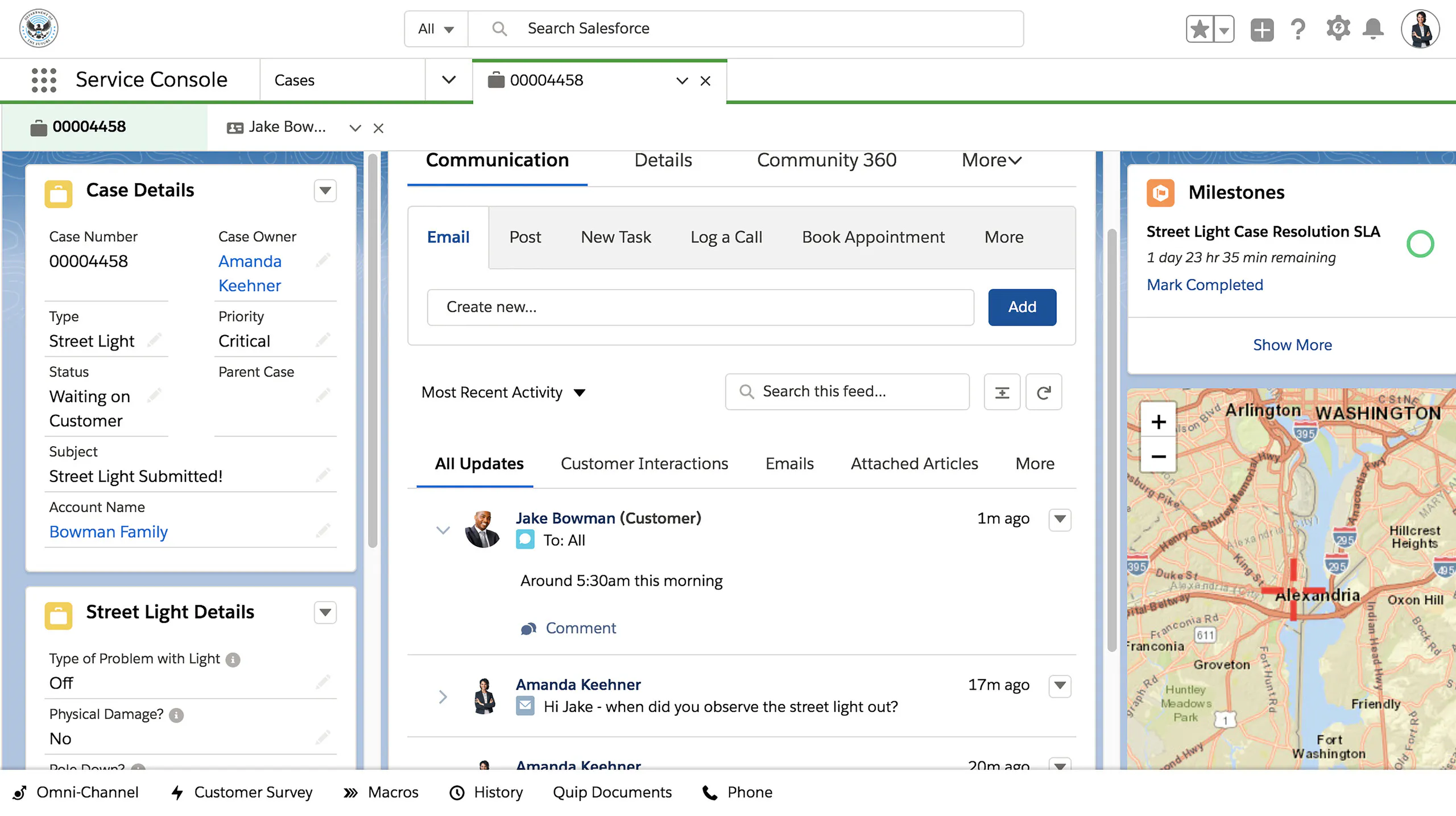This screenshot has width=1456, height=816.
Task: Open the Setup gear icon
Action: pyautogui.click(x=1338, y=28)
